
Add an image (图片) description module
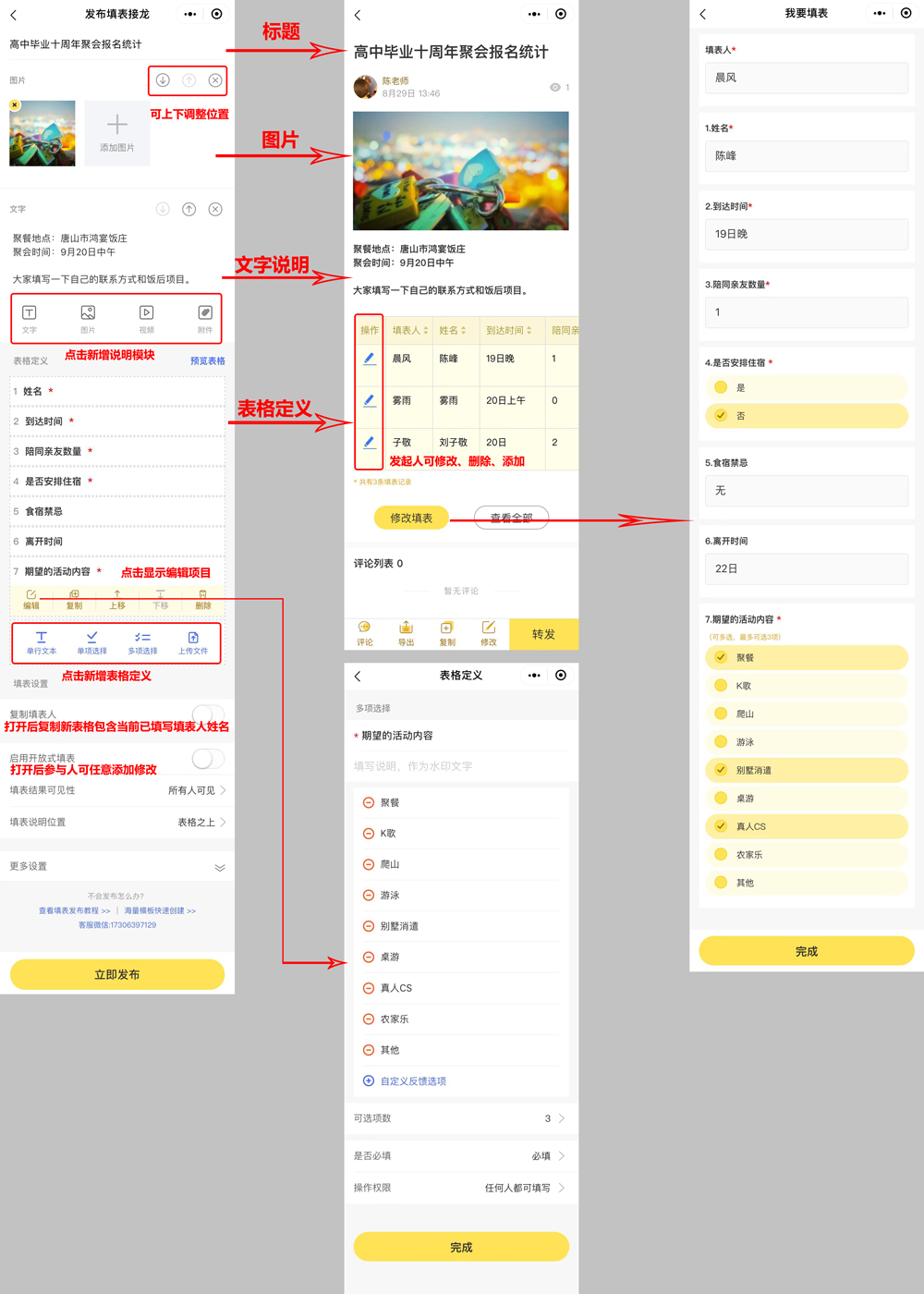(x=88, y=319)
